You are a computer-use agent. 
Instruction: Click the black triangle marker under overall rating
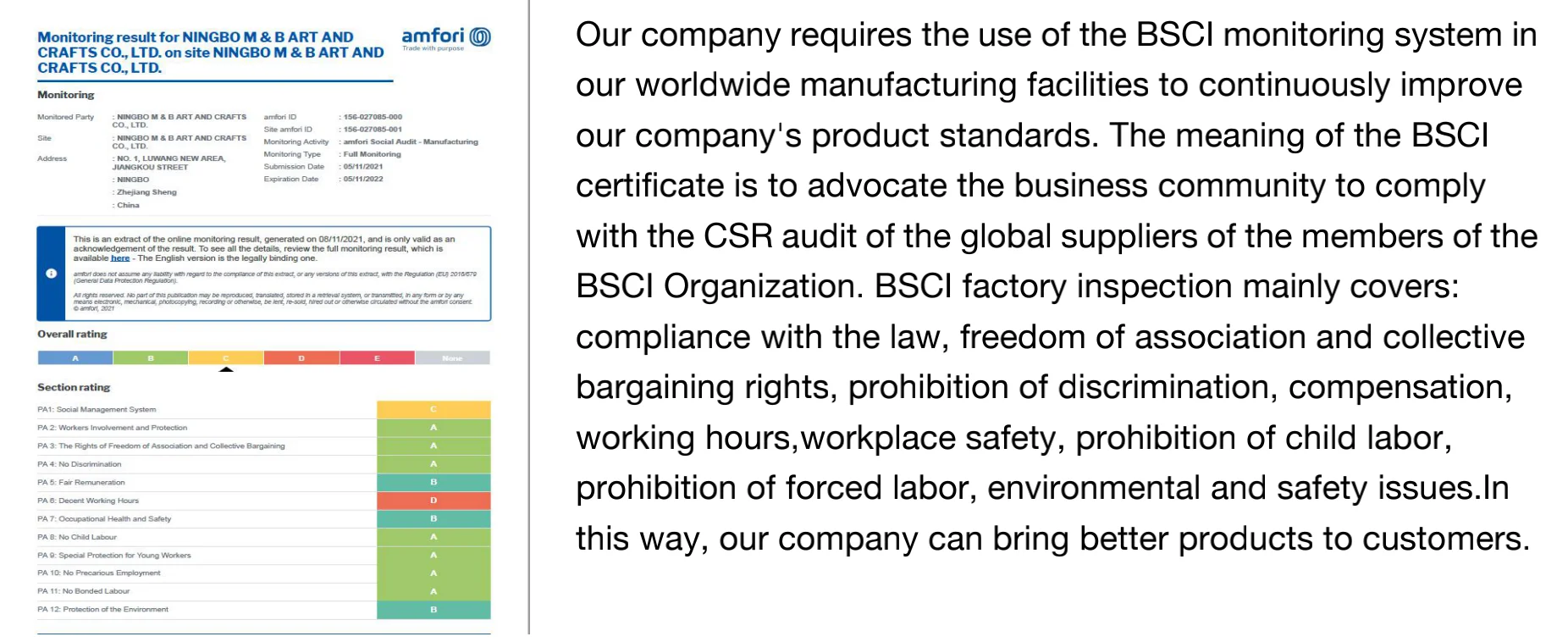(226, 369)
